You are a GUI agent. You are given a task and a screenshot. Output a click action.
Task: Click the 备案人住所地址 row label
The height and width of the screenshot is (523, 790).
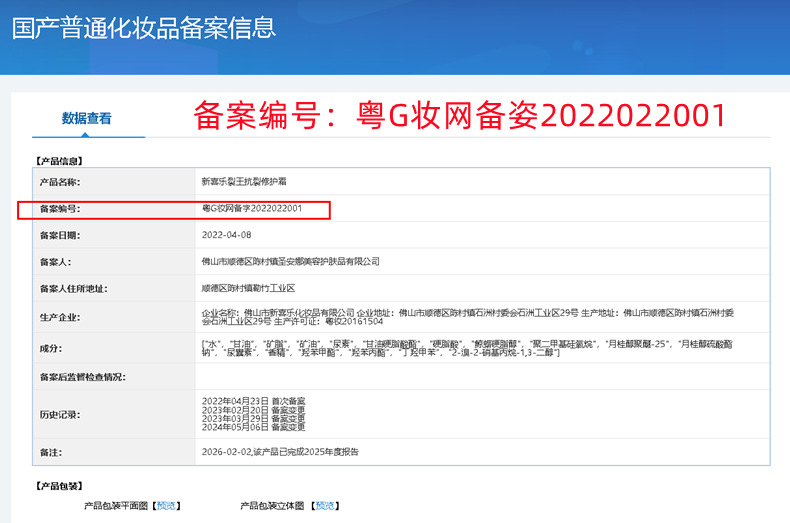74,289
